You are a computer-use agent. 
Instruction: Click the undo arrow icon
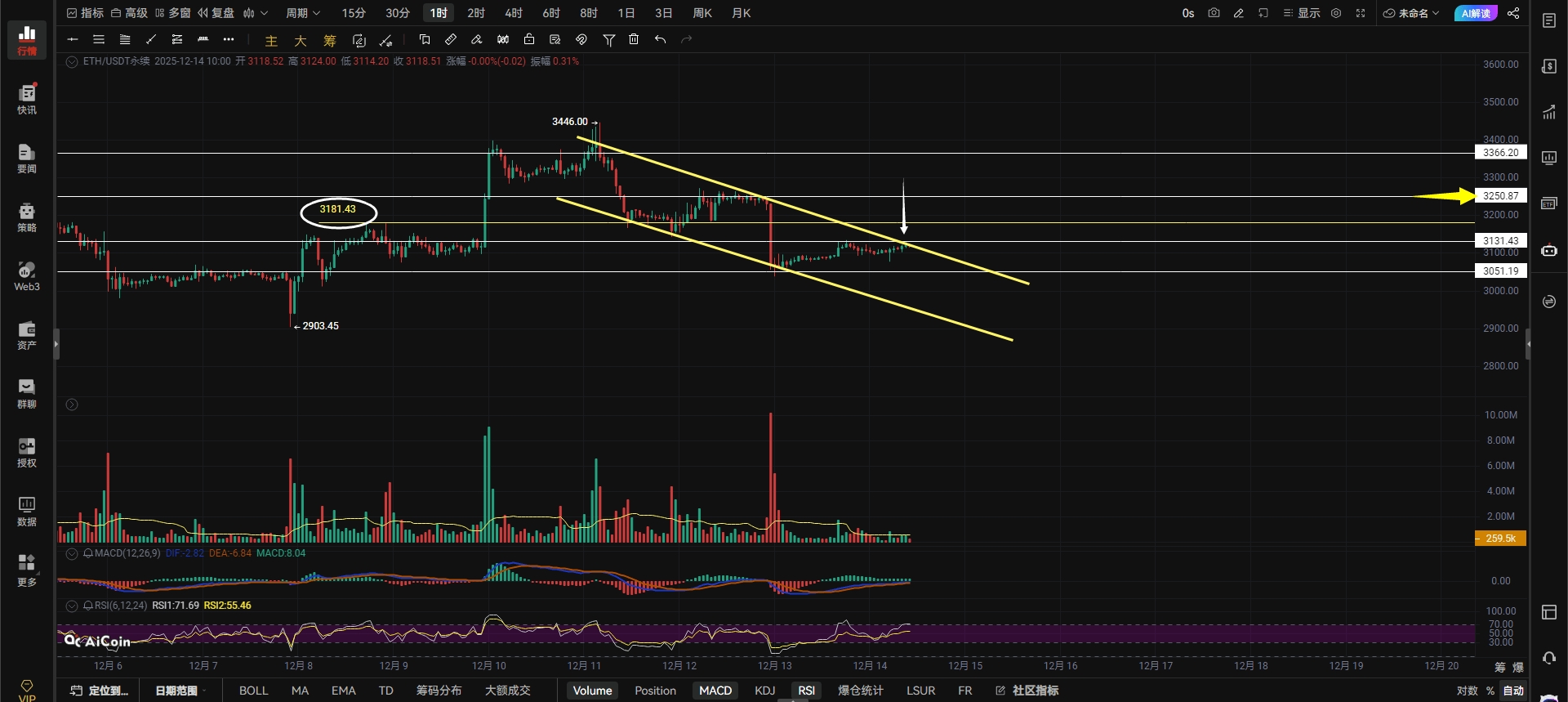tap(660, 39)
